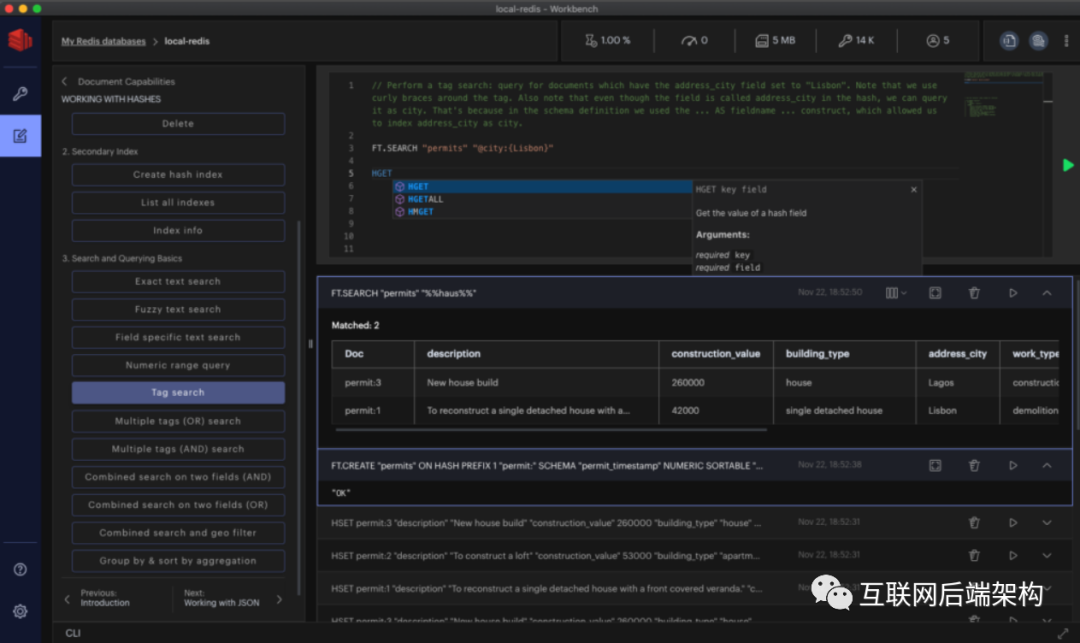Click Fuzzy text search button

pos(178,310)
